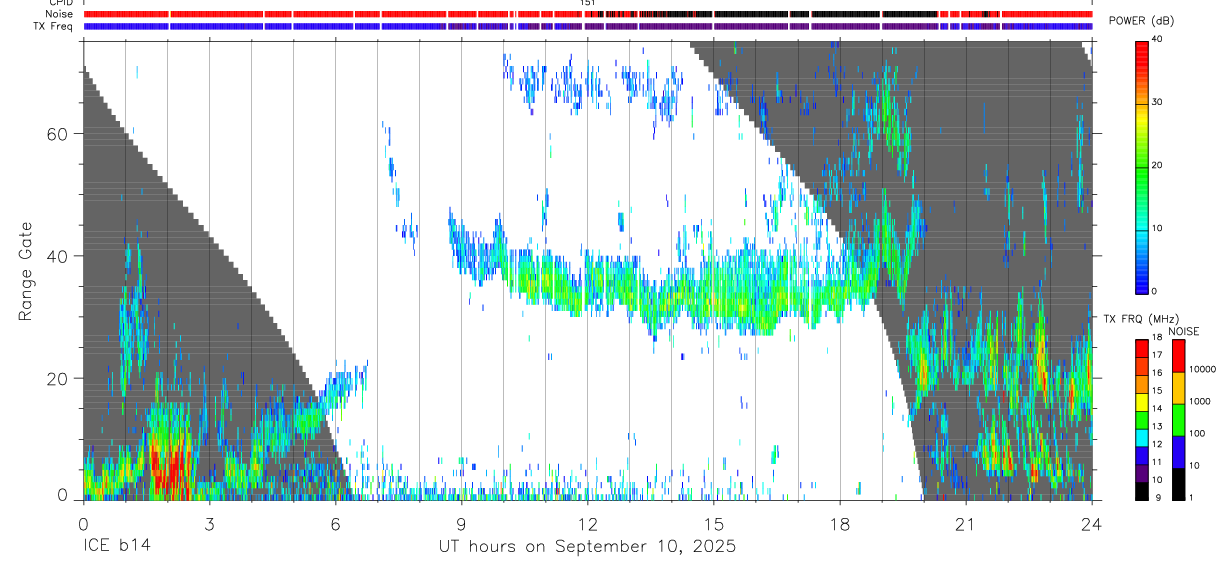
Task: Click the 'ICE b14' label
Action: pos(116,547)
